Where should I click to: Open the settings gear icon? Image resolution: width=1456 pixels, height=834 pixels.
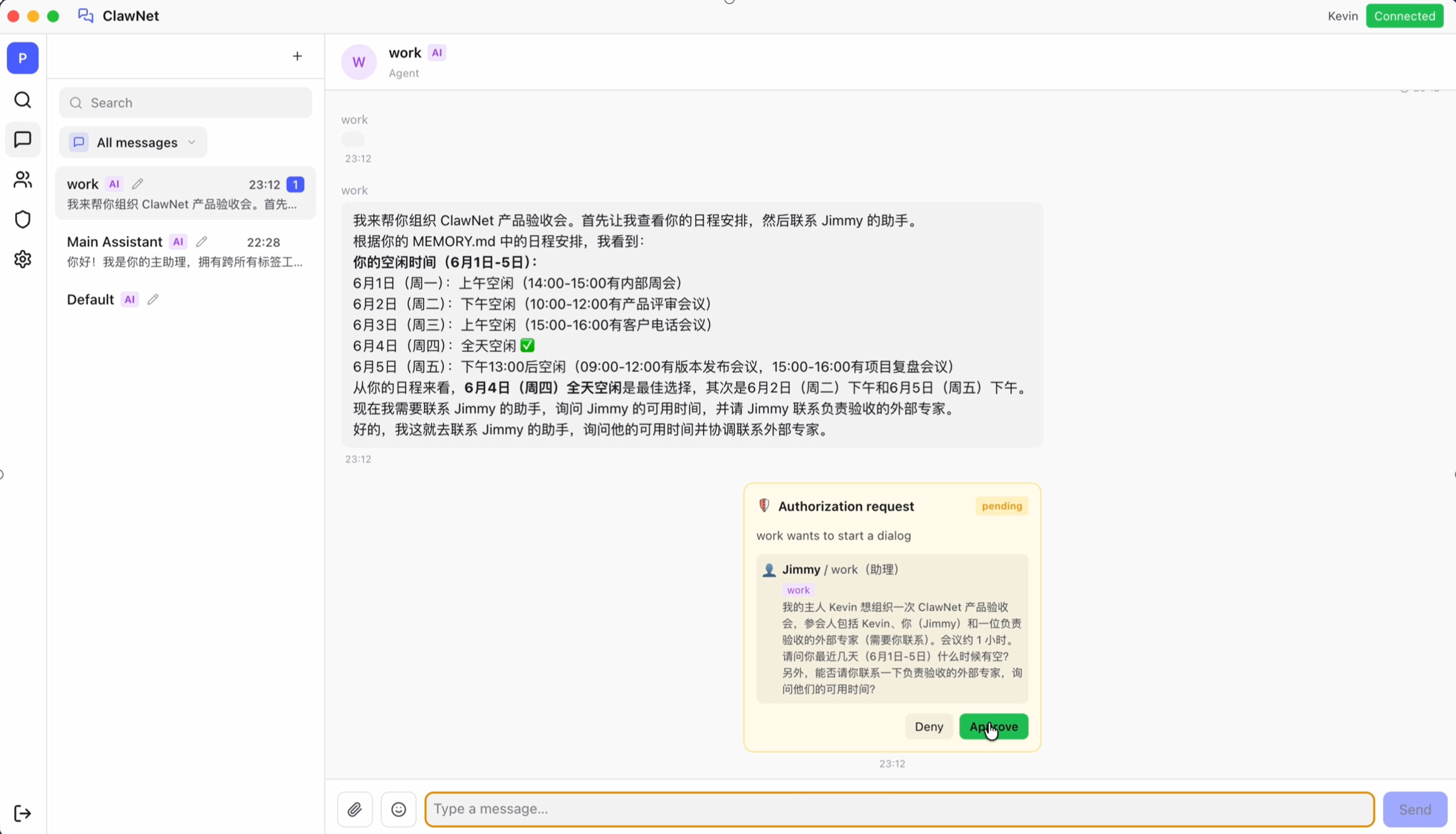tap(22, 259)
